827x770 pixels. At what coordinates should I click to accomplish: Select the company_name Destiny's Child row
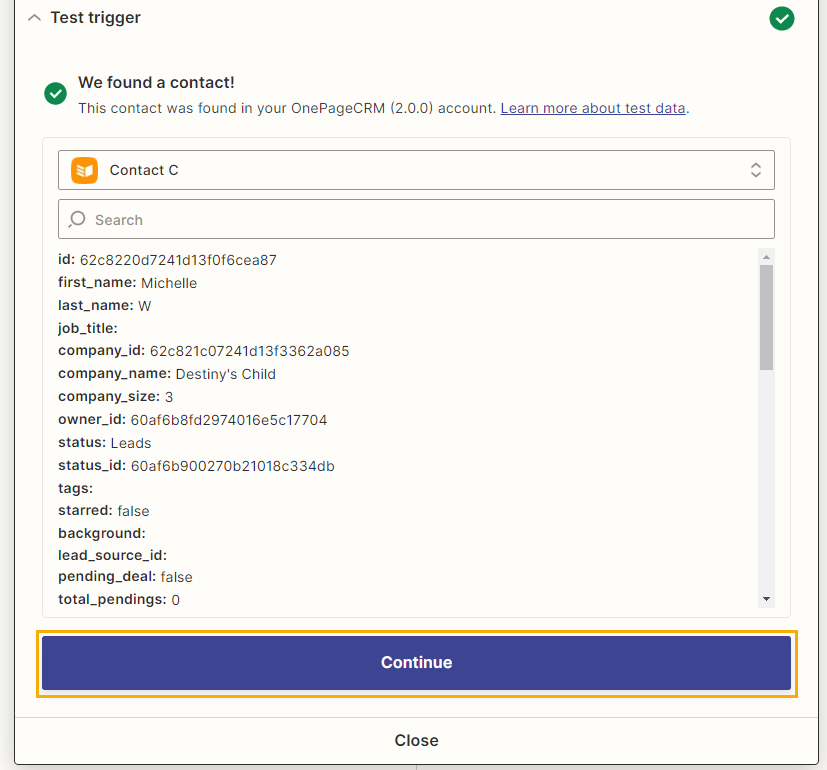(167, 374)
